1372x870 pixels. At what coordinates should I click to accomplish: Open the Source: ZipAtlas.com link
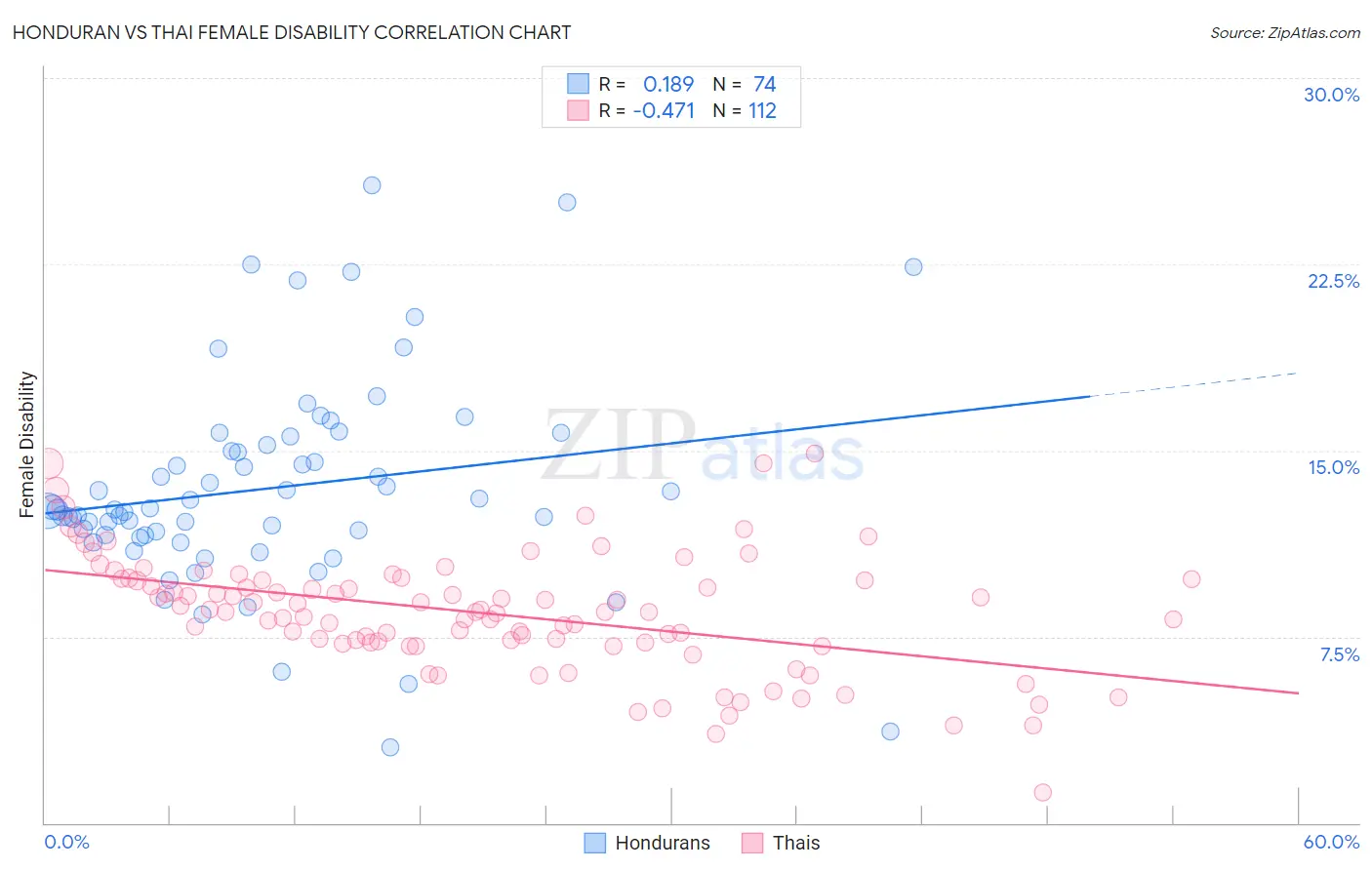[1285, 32]
